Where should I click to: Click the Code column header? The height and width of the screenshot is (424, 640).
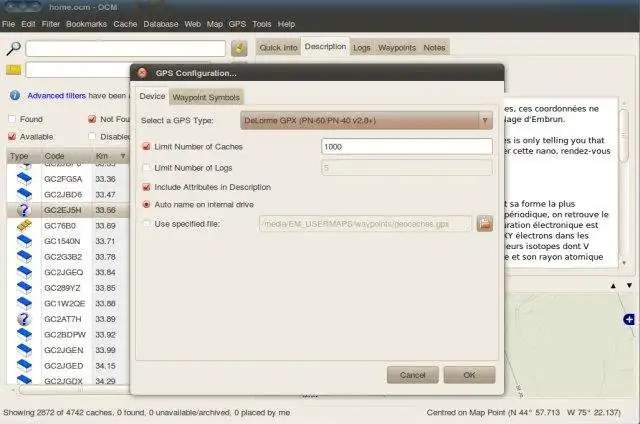(66, 156)
